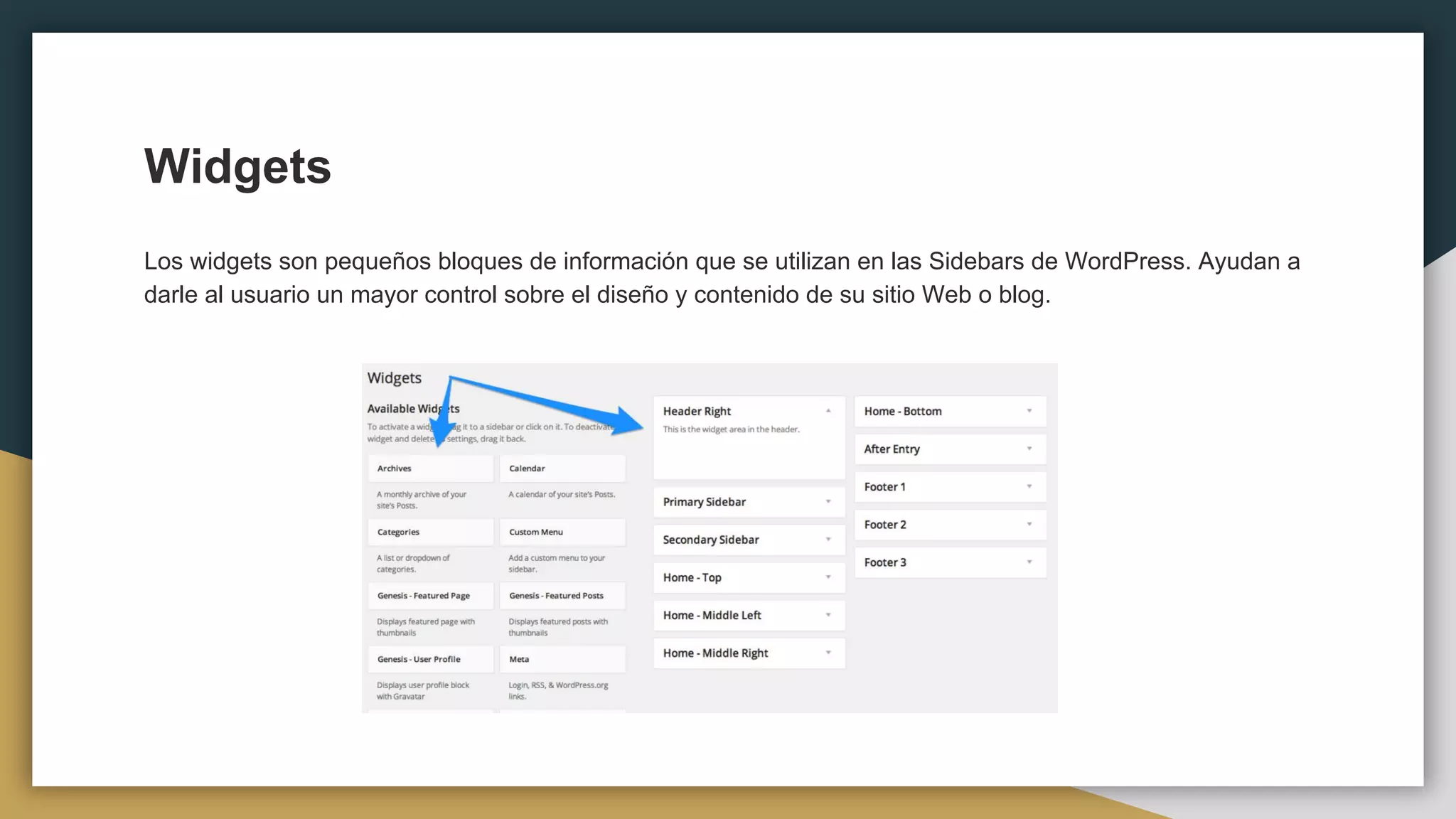Collapse the Header Right widget area arrow
Viewport: 1456px width, 819px height.
point(828,411)
